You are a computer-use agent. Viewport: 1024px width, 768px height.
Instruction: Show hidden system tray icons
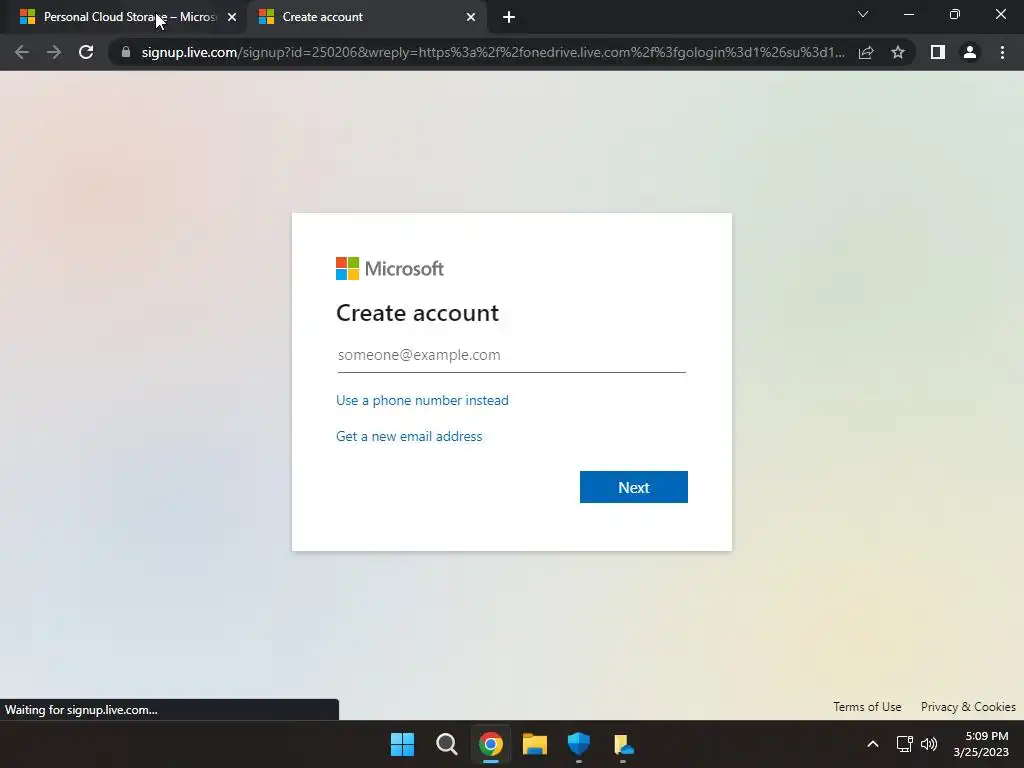(x=872, y=744)
